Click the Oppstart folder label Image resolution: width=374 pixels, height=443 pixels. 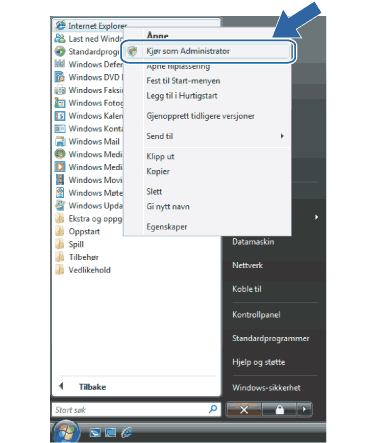click(x=84, y=232)
